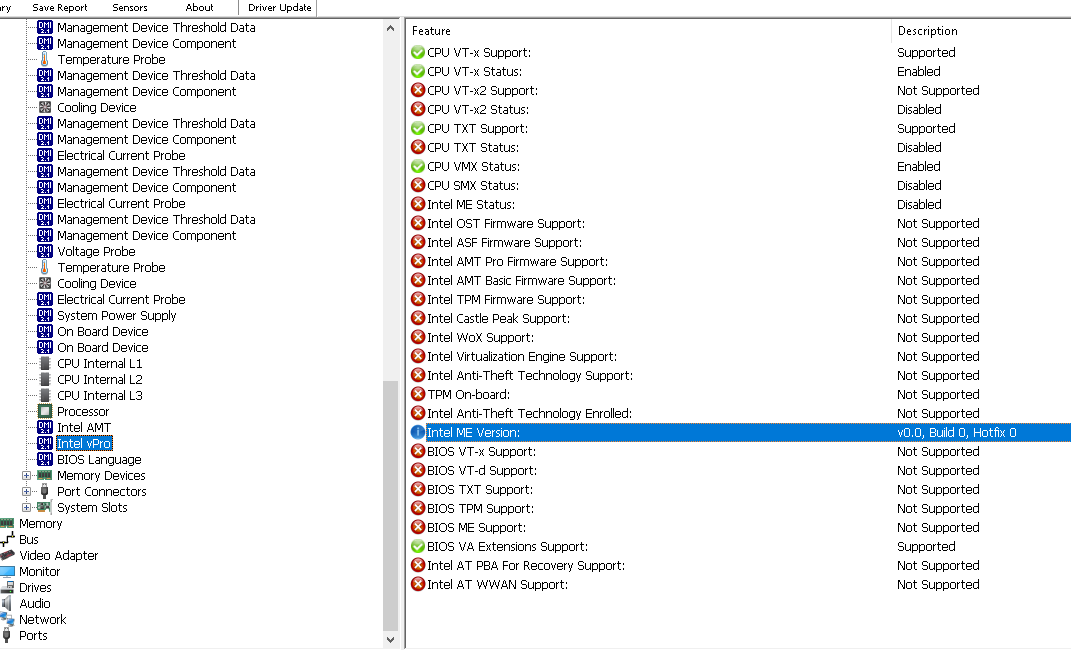Click the CPU Internal L1 chip icon
This screenshot has height=650, width=1071.
coord(45,363)
